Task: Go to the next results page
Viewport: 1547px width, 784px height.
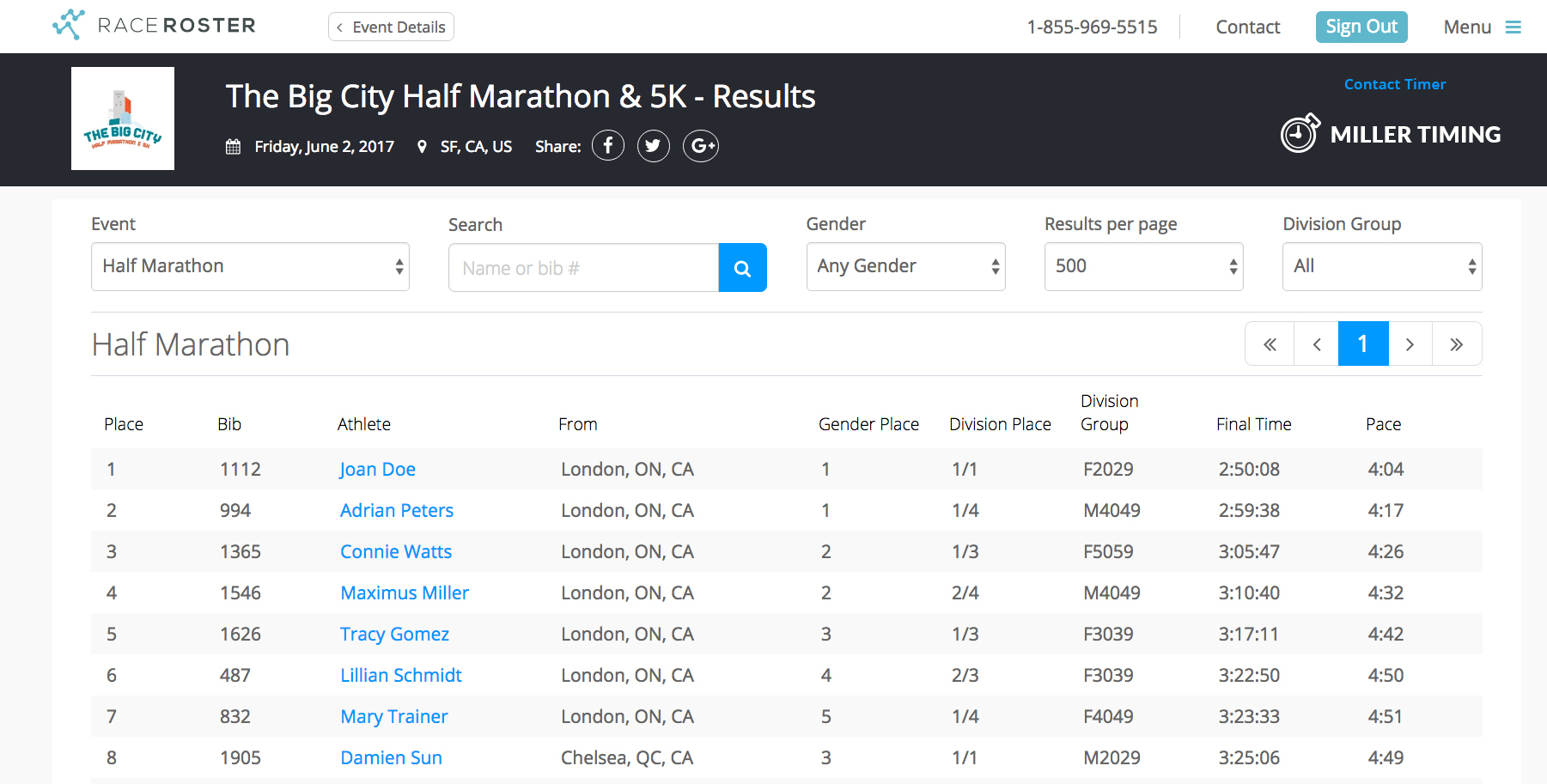Action: click(1410, 344)
